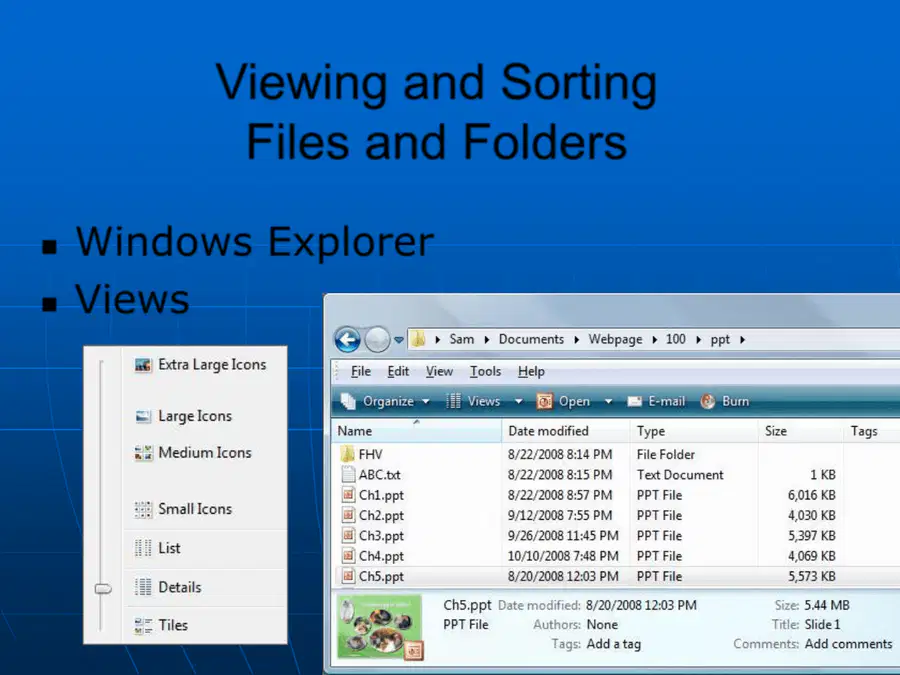Screen dimensions: 900x675
Task: Click the Open toolbar PowerPoint icon
Action: click(544, 401)
